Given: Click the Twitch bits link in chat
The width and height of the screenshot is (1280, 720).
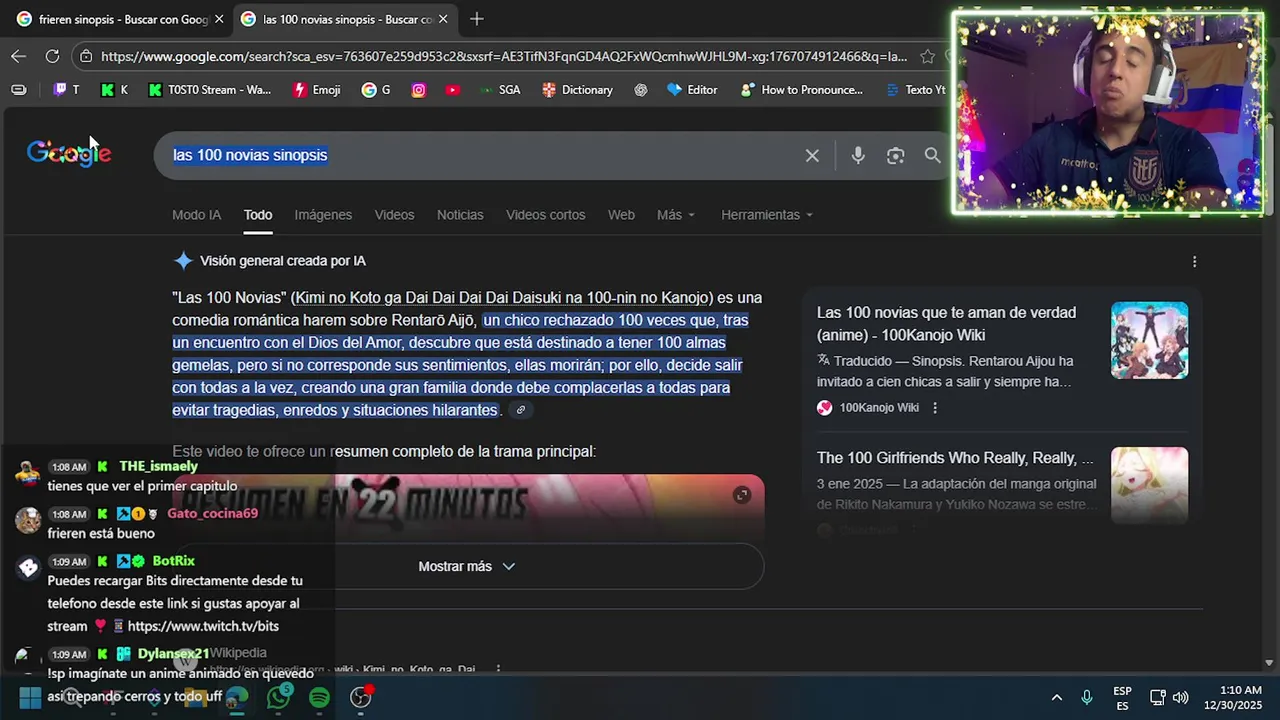Looking at the screenshot, I should tap(203, 626).
